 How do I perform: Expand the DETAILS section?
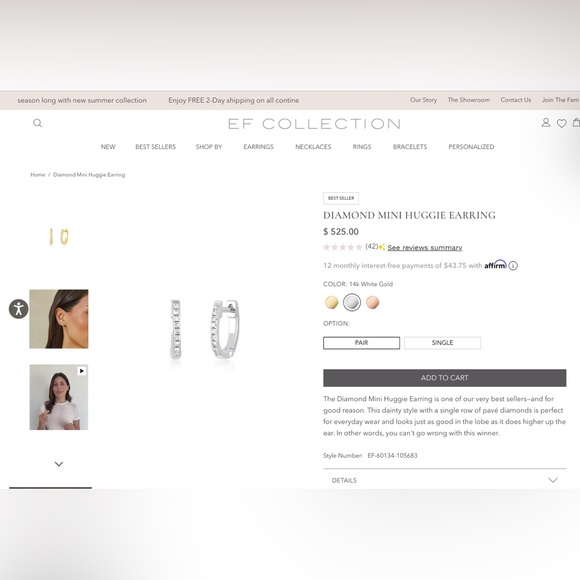coord(445,480)
